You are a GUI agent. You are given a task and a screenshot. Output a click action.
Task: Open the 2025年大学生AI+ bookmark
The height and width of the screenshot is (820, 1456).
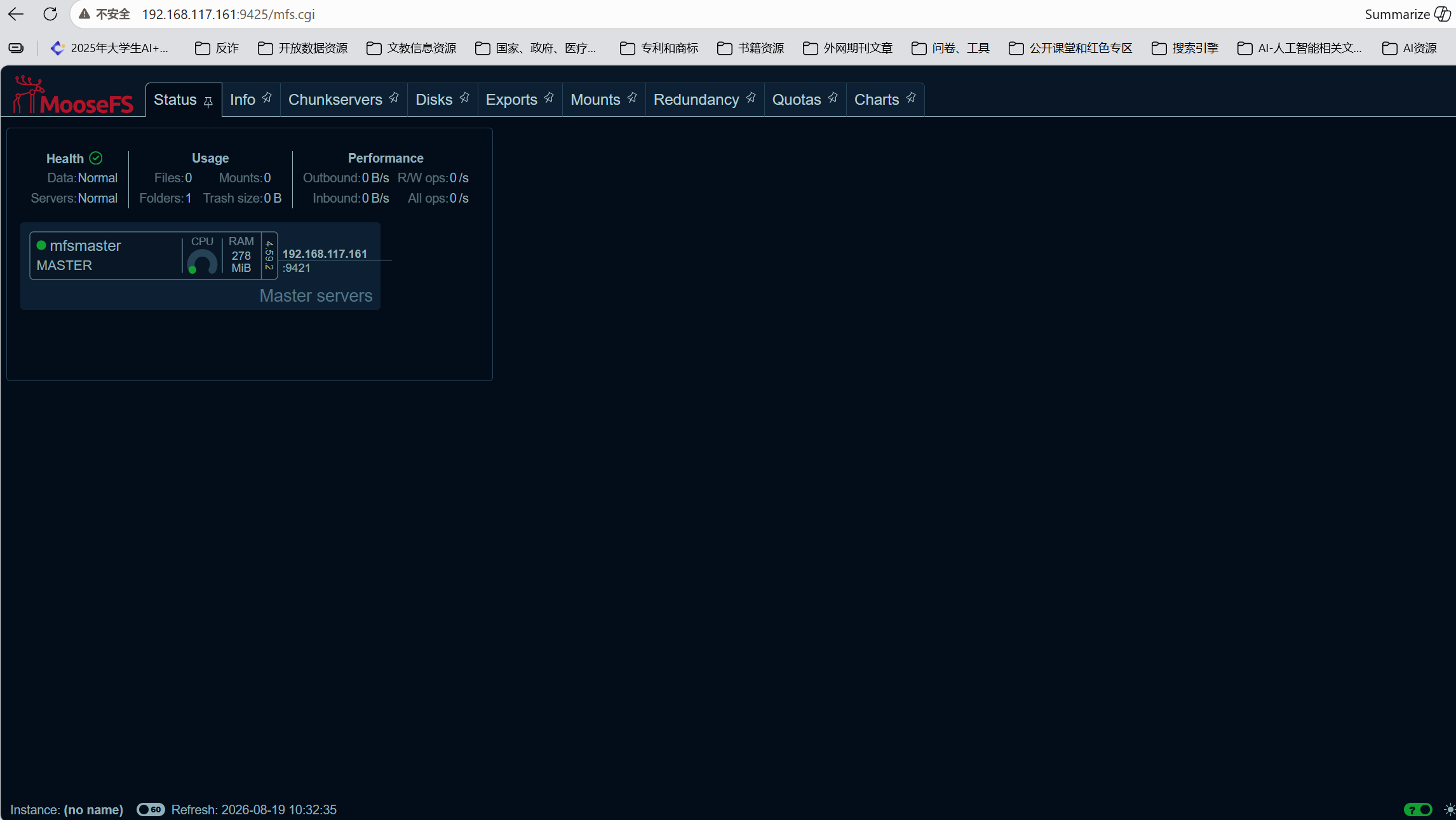click(x=109, y=48)
